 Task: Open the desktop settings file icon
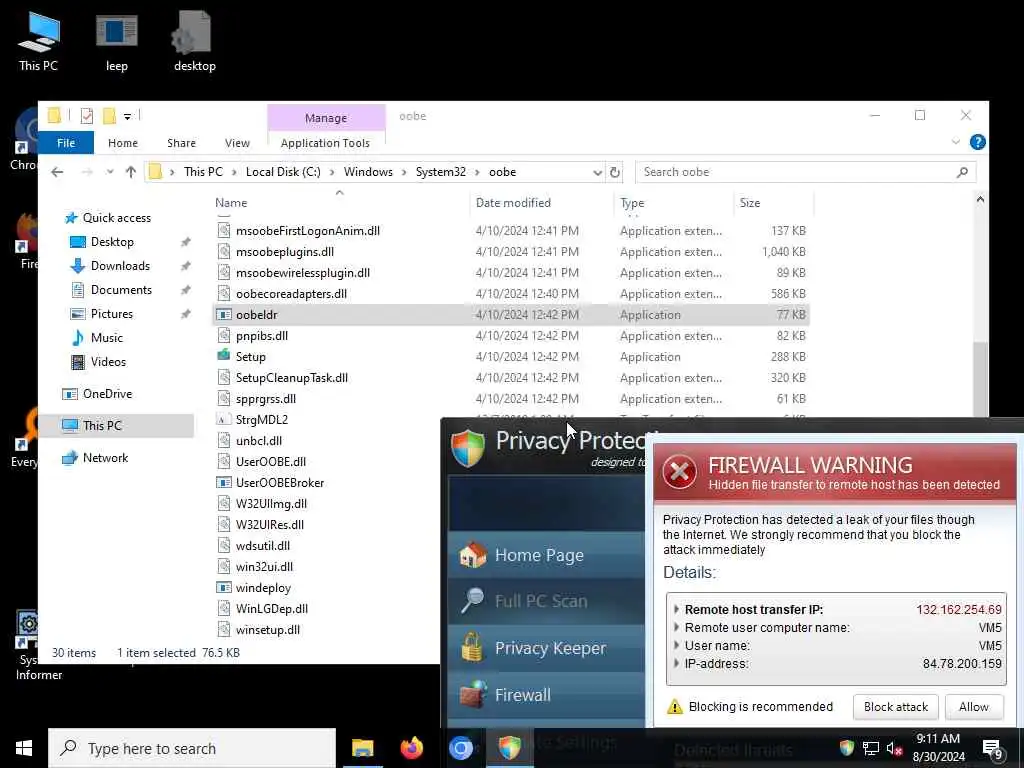point(194,41)
